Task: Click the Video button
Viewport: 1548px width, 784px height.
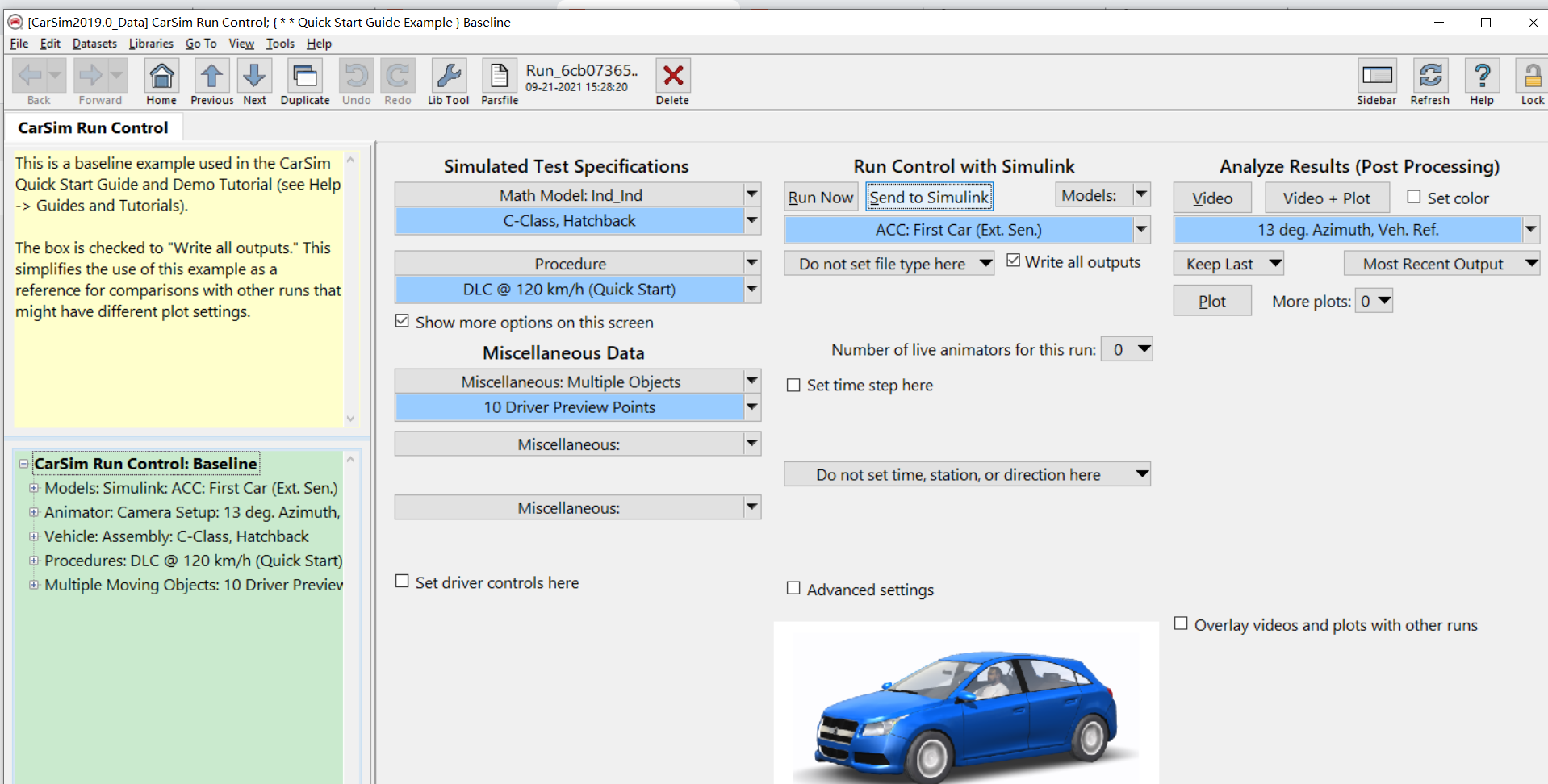Action: tap(1212, 198)
